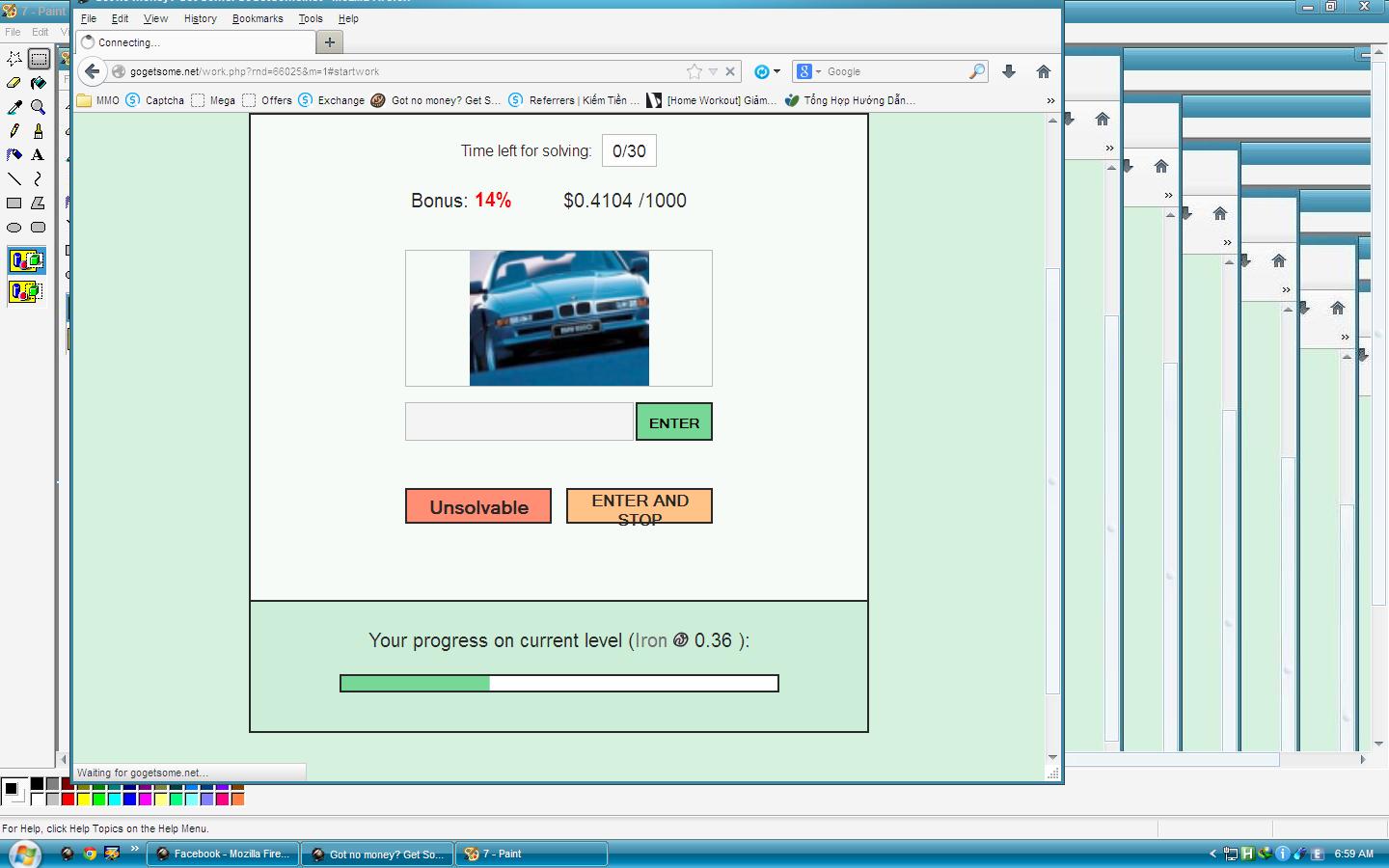Click the browser back arrow button
Viewport: 1389px width, 868px height.
point(92,71)
